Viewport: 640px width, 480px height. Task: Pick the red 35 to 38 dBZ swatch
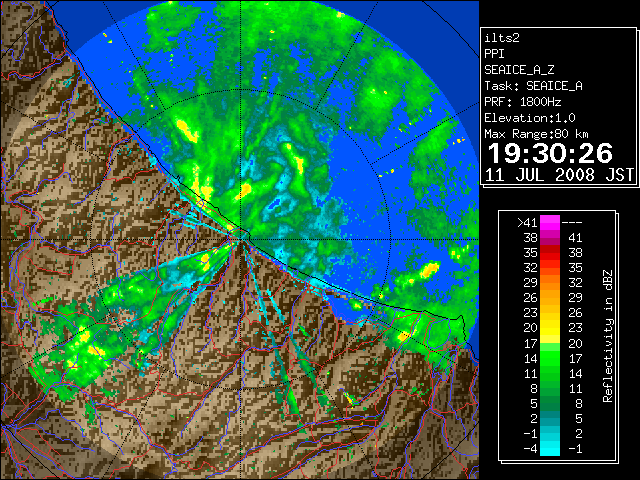(x=550, y=253)
